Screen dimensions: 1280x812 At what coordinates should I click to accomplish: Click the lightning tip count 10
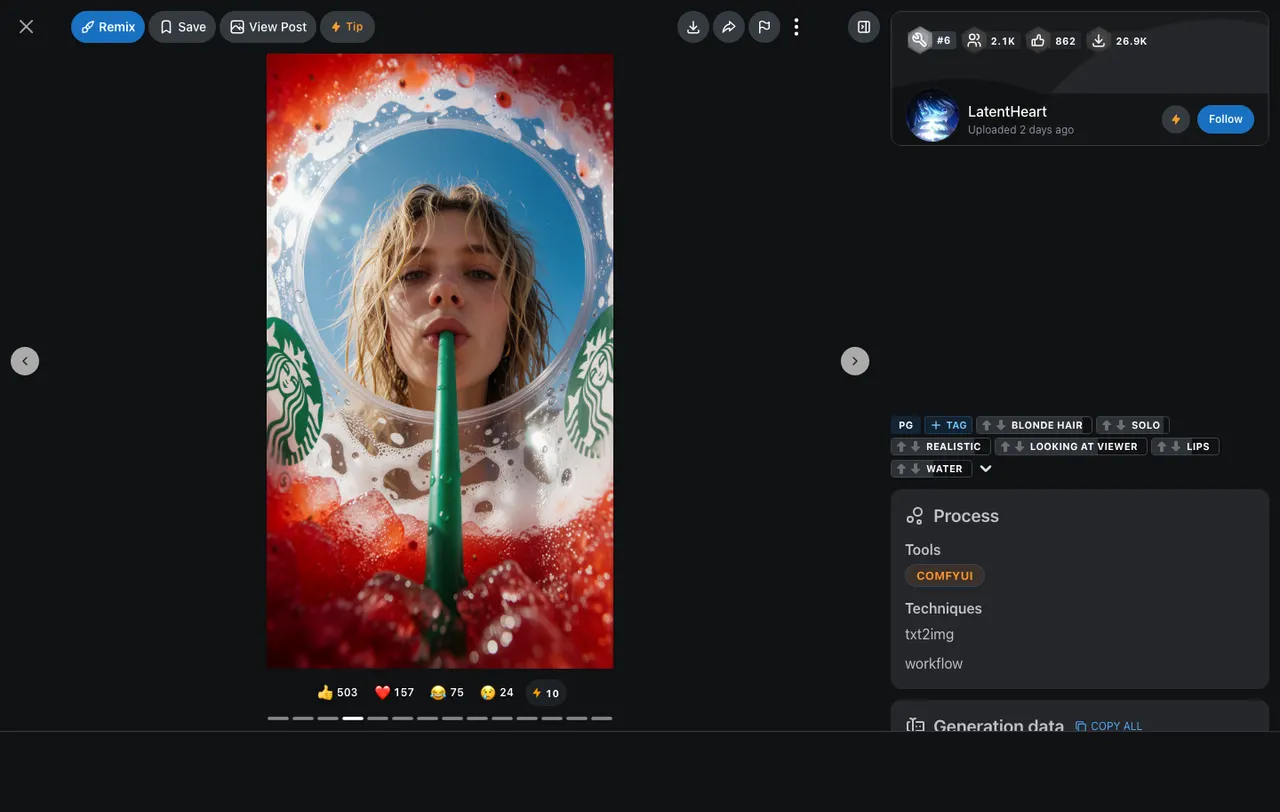click(546, 693)
